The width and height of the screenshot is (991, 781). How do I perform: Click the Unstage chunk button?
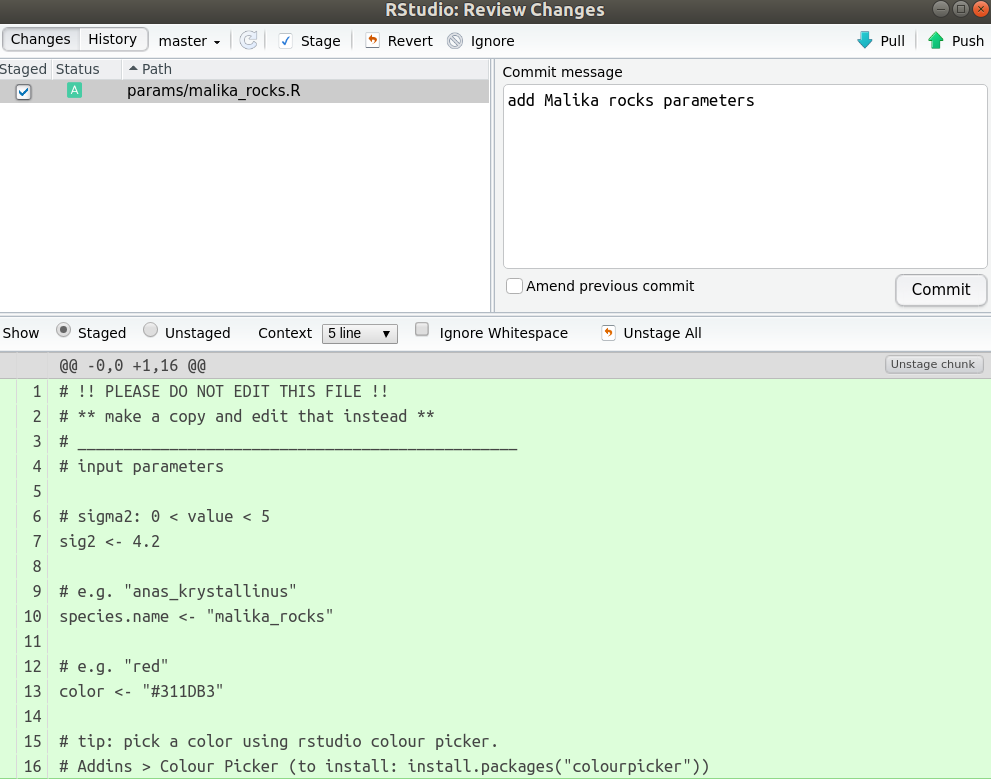[x=933, y=364]
